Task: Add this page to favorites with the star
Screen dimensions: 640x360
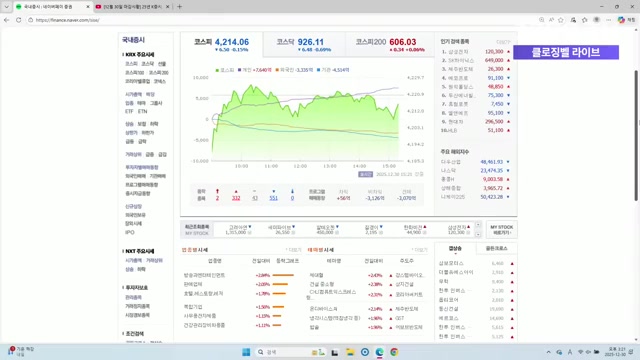Action: coord(561,20)
